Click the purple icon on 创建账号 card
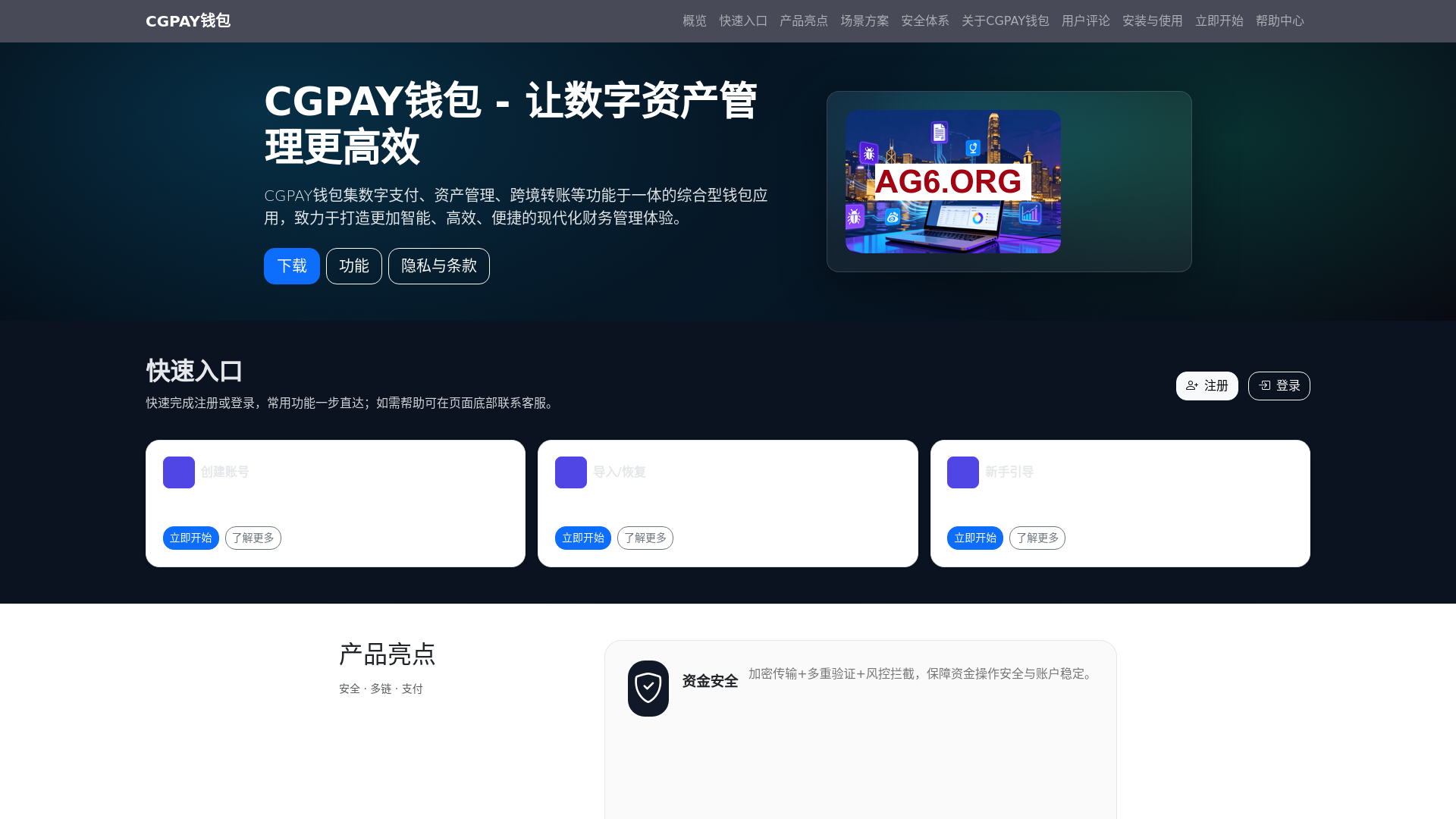 click(x=179, y=472)
